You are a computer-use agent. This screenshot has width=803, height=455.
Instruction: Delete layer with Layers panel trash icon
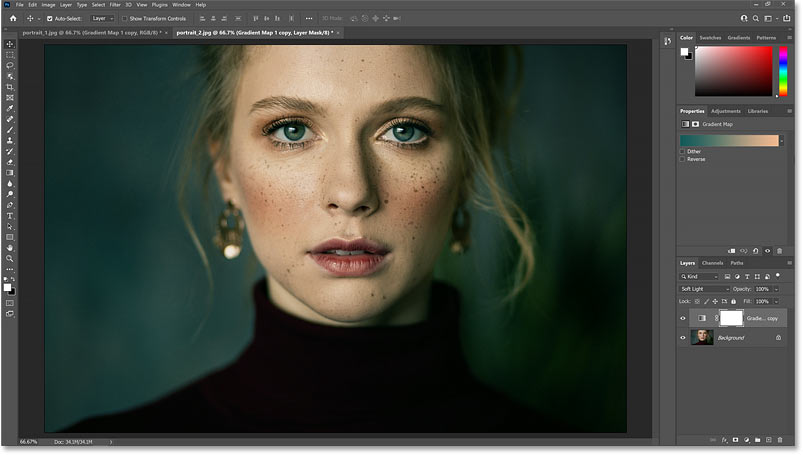tap(780, 440)
